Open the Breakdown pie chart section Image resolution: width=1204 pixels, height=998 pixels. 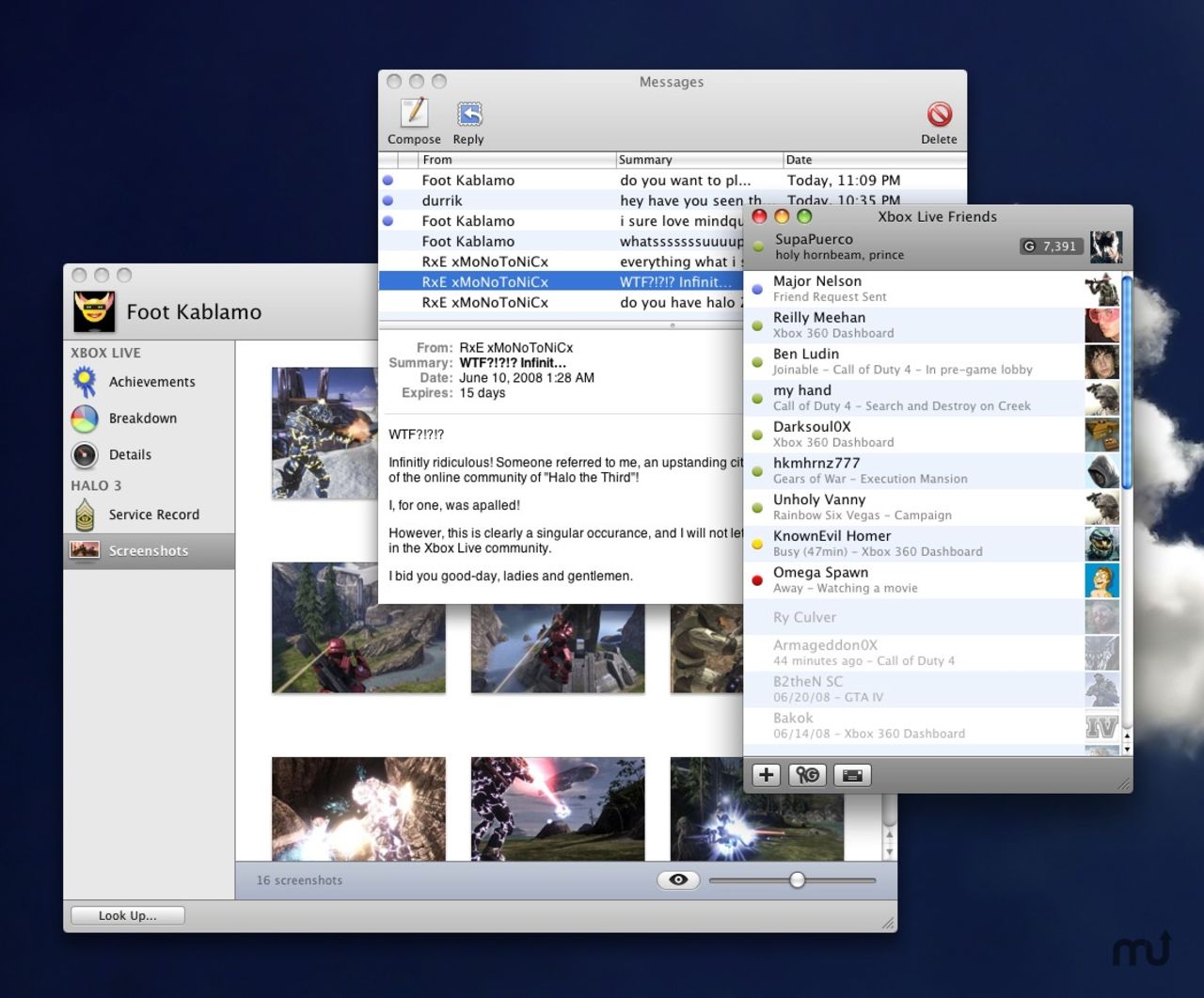point(142,419)
